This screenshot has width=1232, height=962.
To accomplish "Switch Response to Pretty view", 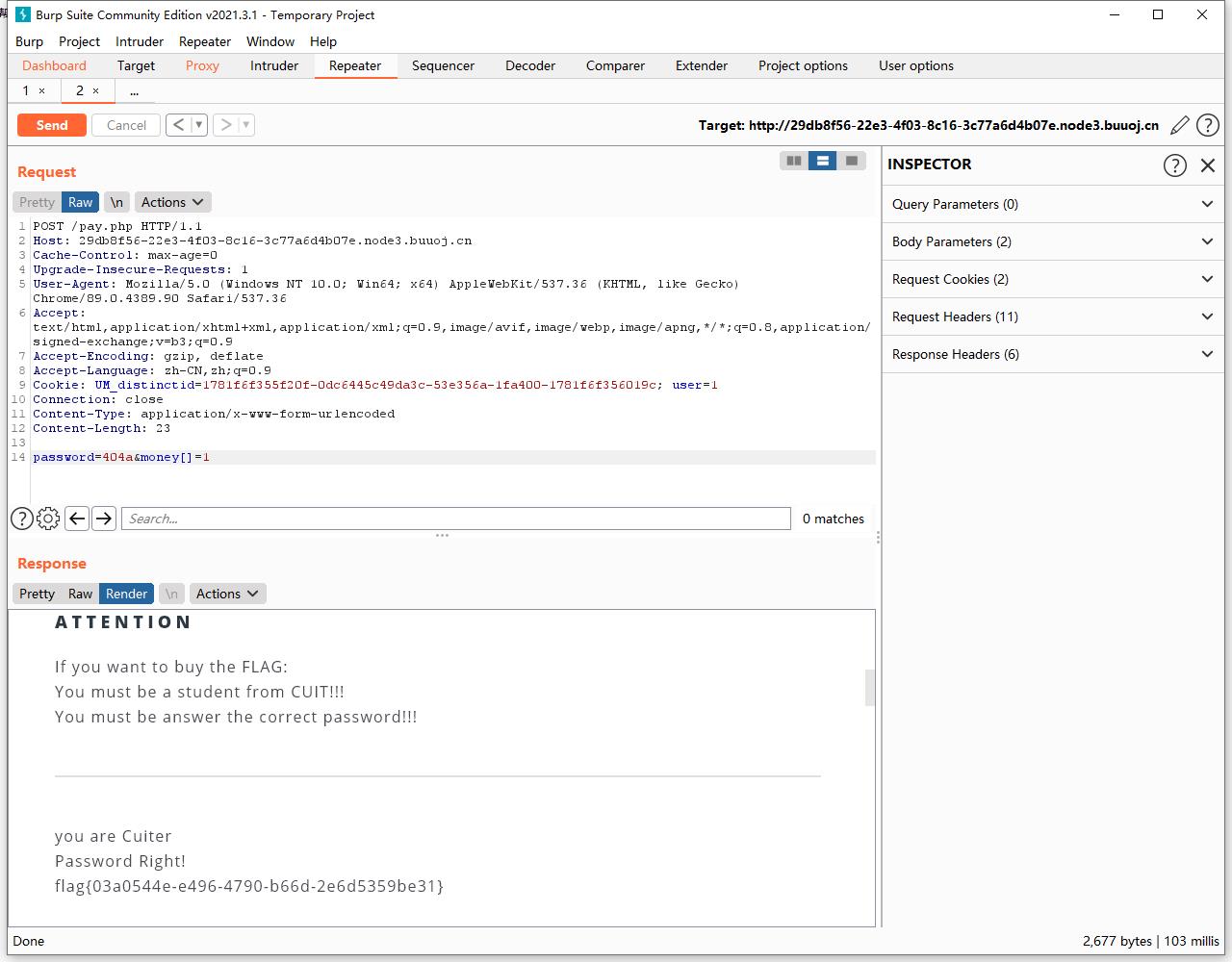I will 38,594.
